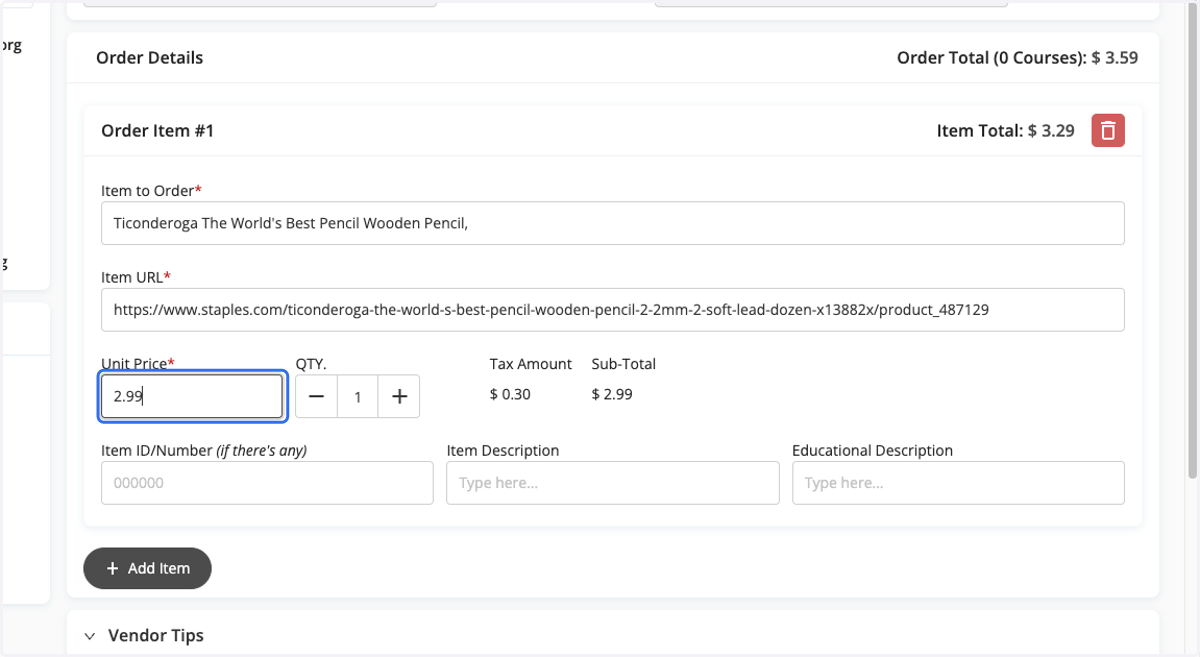Click the Educational Description field
Viewport: 1200px width, 657px height.
[x=958, y=483]
